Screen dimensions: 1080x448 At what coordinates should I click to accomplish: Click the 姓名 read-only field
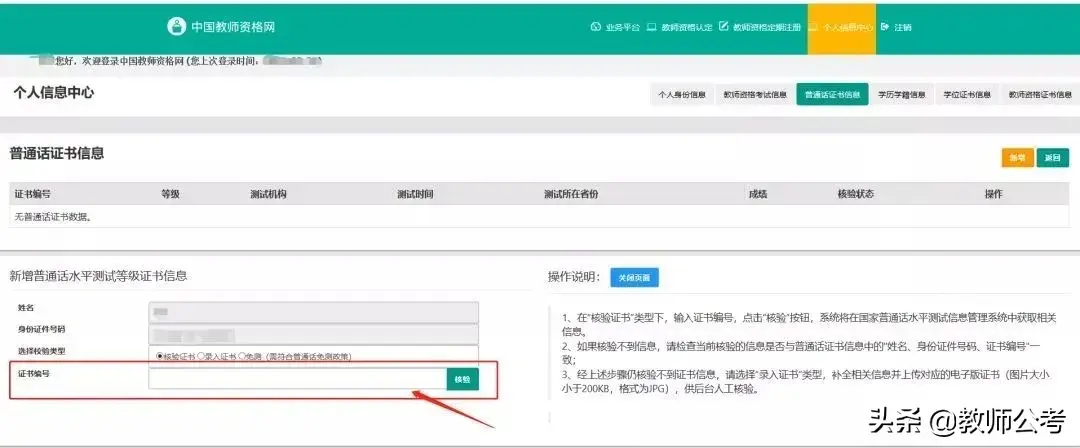point(313,312)
